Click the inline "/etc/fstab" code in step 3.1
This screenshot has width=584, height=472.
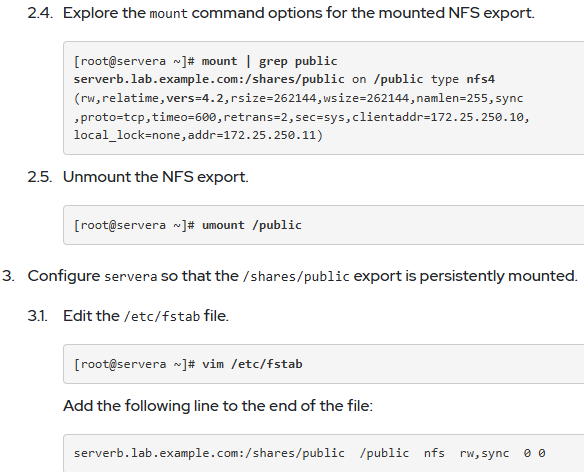coord(162,317)
